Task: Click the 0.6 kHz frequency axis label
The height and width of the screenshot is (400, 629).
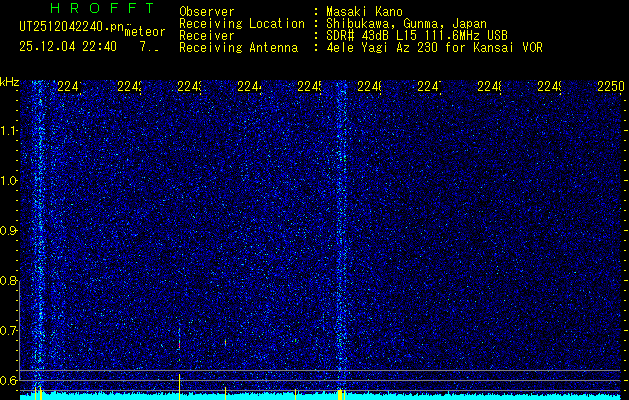Action: (9, 380)
